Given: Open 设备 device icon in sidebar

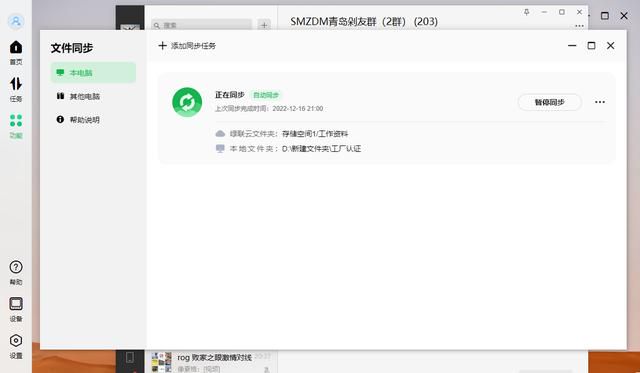Looking at the screenshot, I should [x=16, y=309].
